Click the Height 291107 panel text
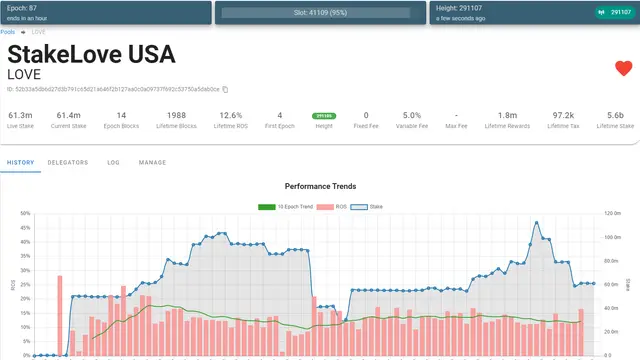This screenshot has height=360, width=640. (x=459, y=8)
